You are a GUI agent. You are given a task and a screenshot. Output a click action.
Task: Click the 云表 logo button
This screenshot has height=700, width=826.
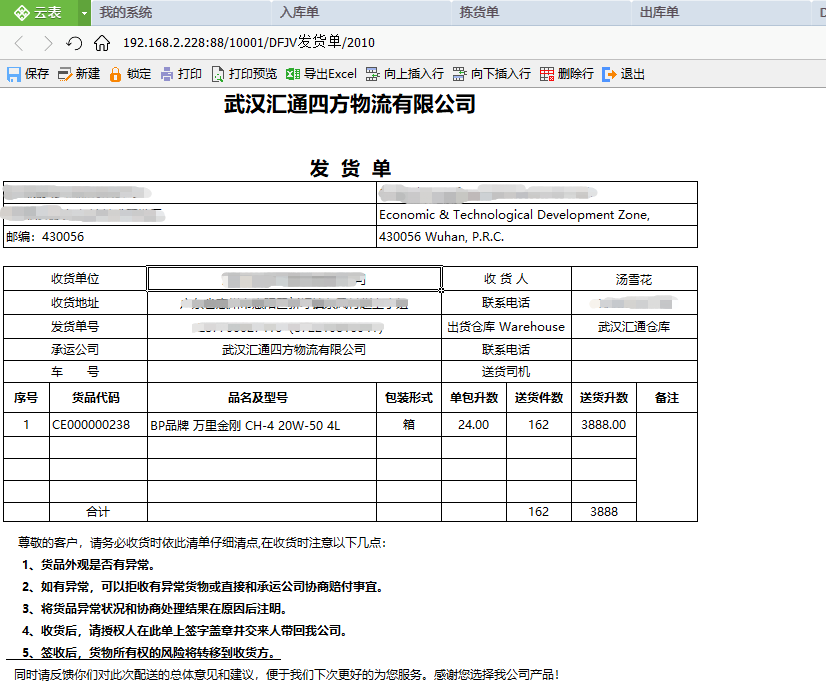pos(39,13)
